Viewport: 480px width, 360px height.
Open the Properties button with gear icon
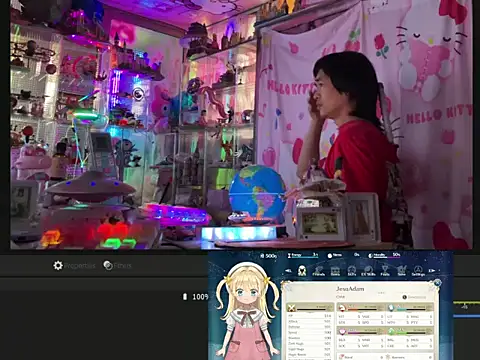pyautogui.click(x=74, y=266)
